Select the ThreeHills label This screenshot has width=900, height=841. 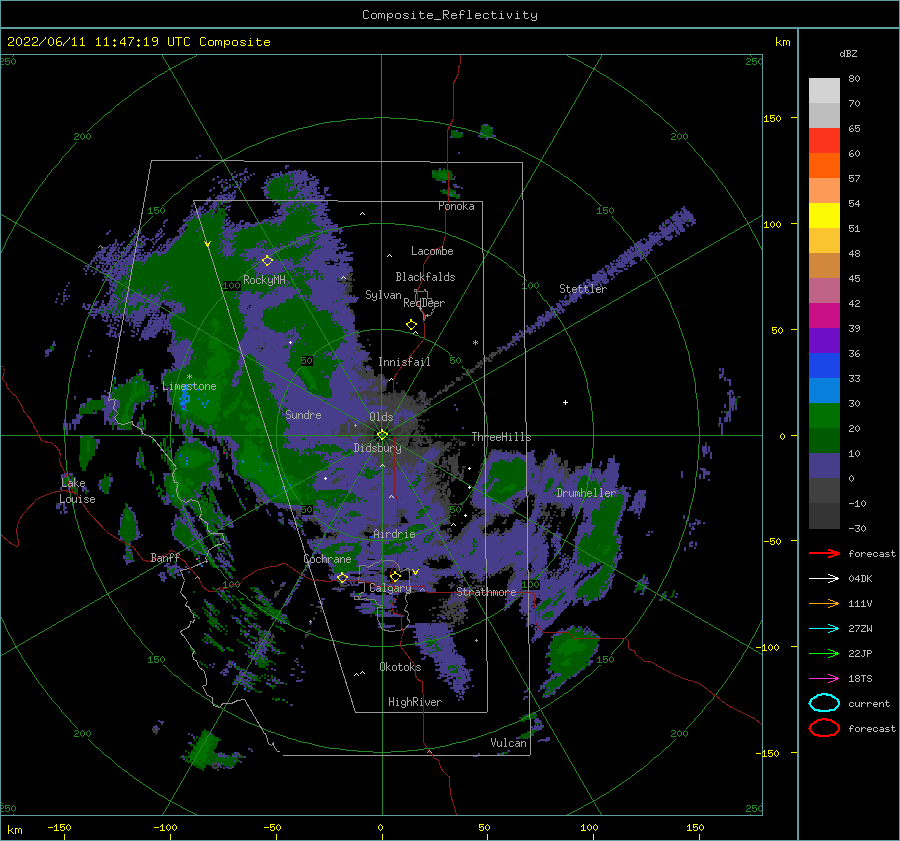[502, 437]
